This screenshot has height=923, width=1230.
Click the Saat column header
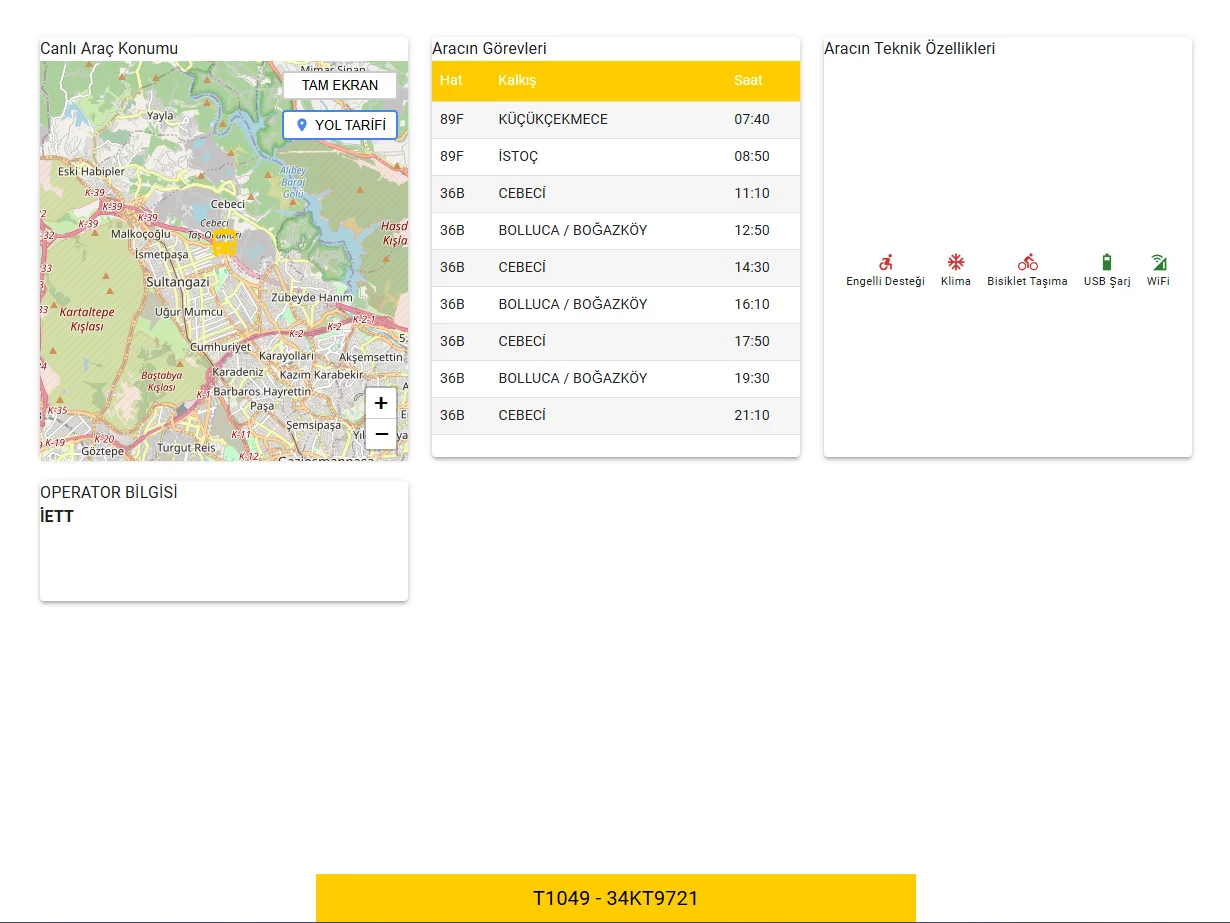point(748,80)
